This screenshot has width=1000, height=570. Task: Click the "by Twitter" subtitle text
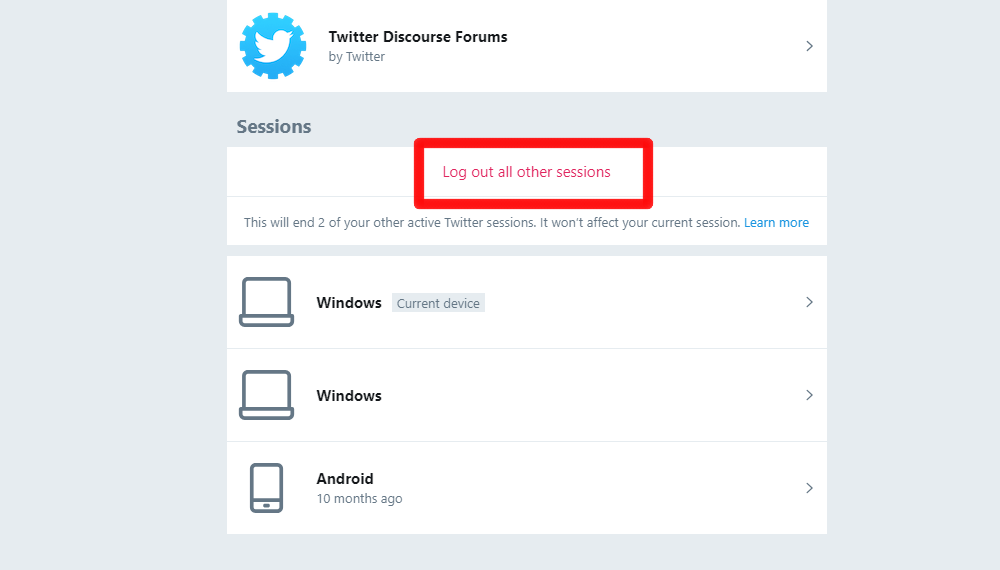pyautogui.click(x=357, y=57)
